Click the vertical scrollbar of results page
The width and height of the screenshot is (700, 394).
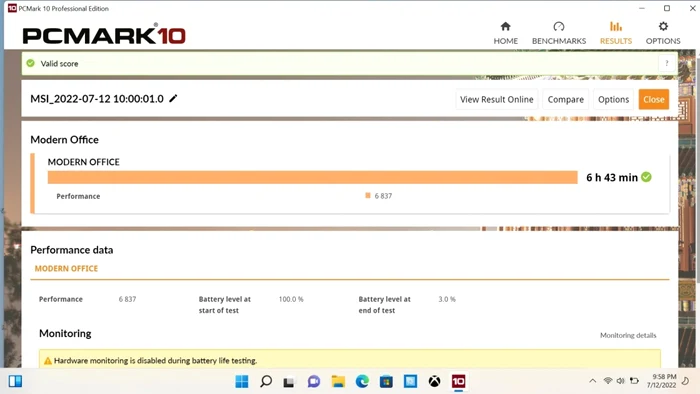pyautogui.click(x=697, y=170)
